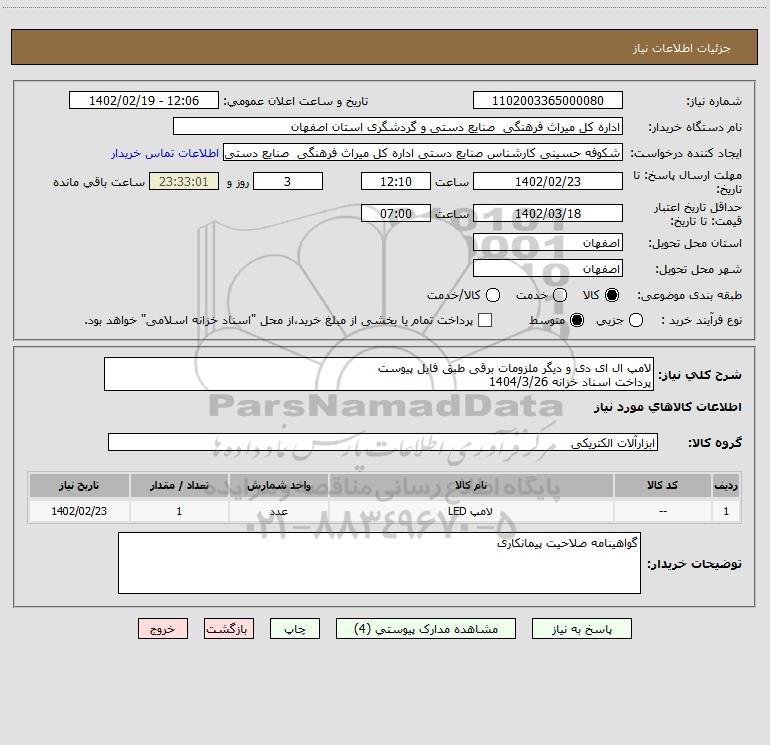Select the quantity cell showing 1
The height and width of the screenshot is (745, 770).
[x=179, y=511]
